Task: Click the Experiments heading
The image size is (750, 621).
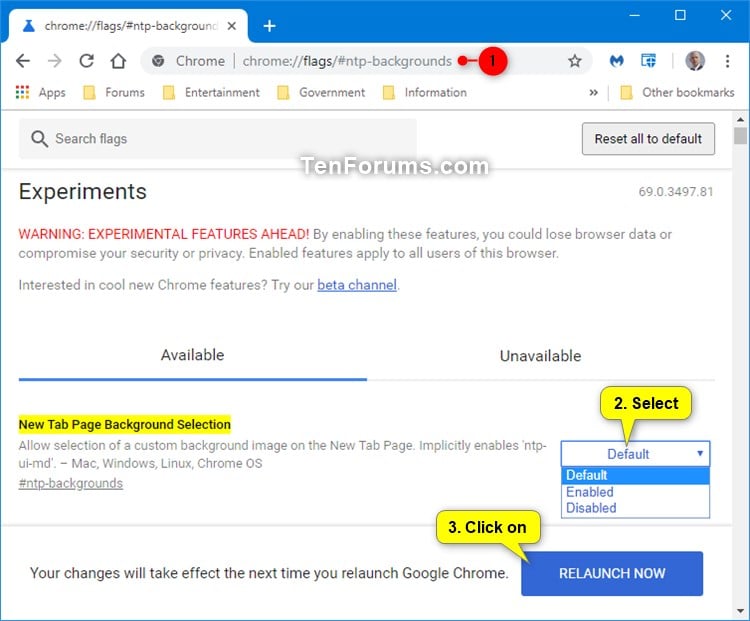Action: (83, 191)
